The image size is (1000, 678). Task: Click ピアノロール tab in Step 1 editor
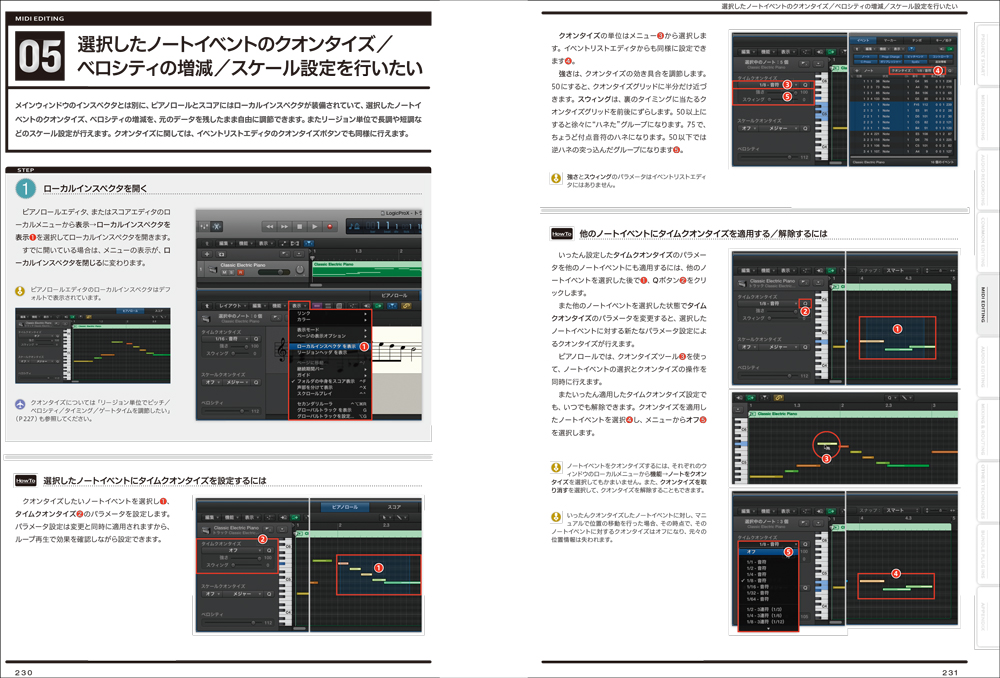click(x=394, y=295)
